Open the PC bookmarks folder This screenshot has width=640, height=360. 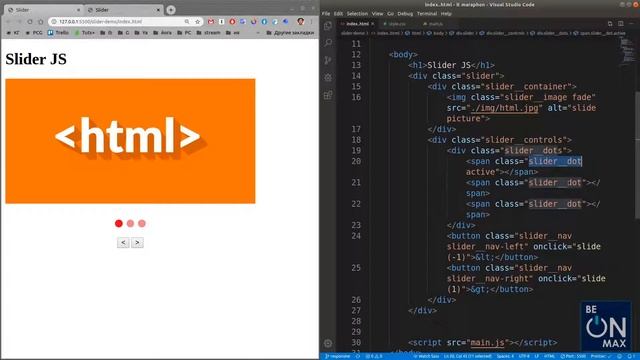click(184, 33)
